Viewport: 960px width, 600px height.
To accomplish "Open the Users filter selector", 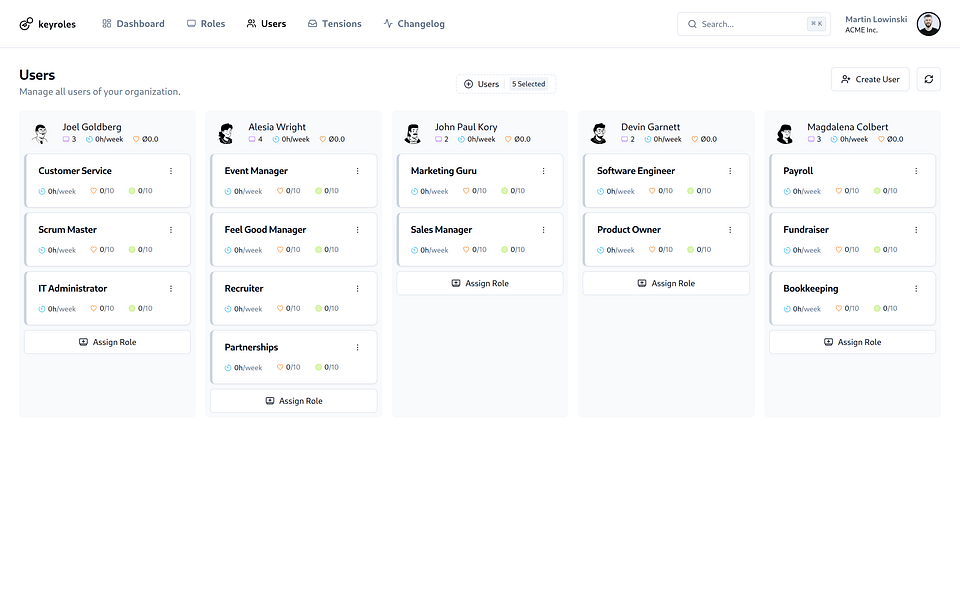I will click(506, 84).
